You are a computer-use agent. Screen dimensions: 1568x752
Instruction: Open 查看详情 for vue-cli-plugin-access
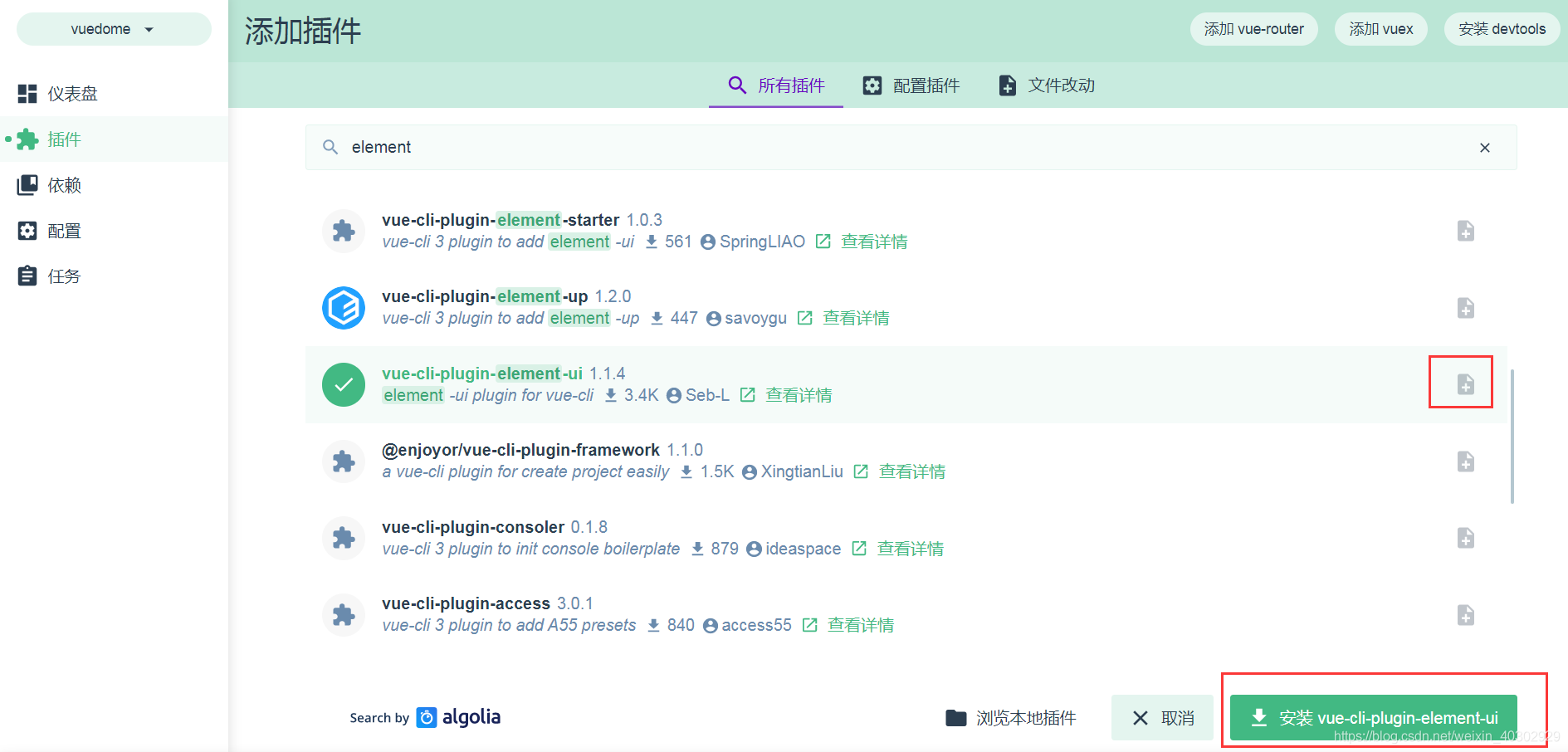[x=861, y=625]
